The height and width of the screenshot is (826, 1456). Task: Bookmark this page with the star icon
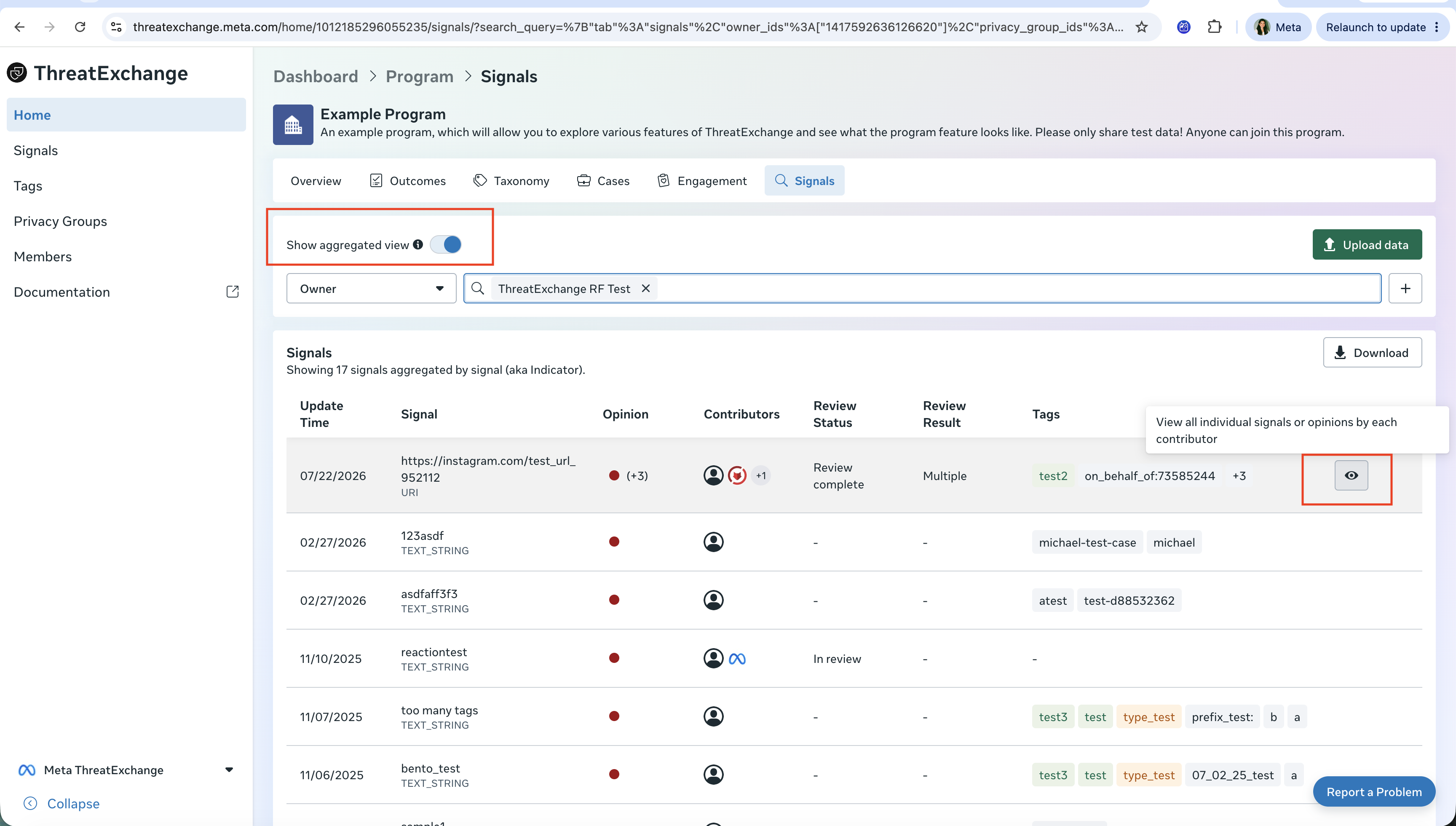coord(1141,27)
